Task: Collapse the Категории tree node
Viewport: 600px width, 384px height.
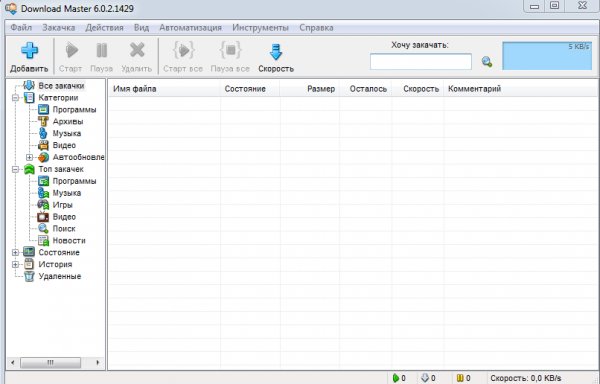Action: tap(15, 98)
